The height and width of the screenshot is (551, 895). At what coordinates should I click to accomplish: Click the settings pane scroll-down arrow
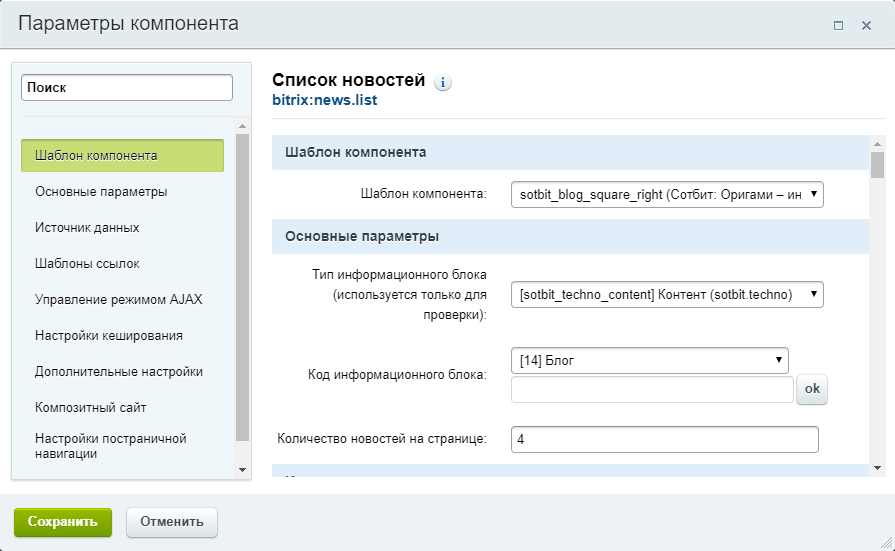click(x=877, y=468)
